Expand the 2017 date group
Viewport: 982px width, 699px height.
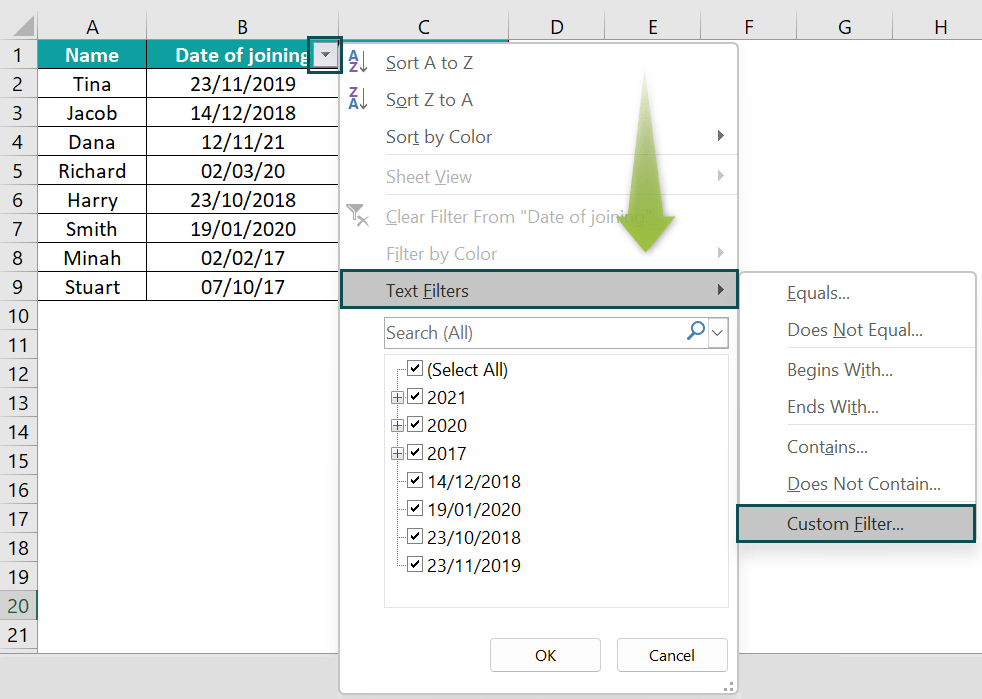tap(397, 453)
